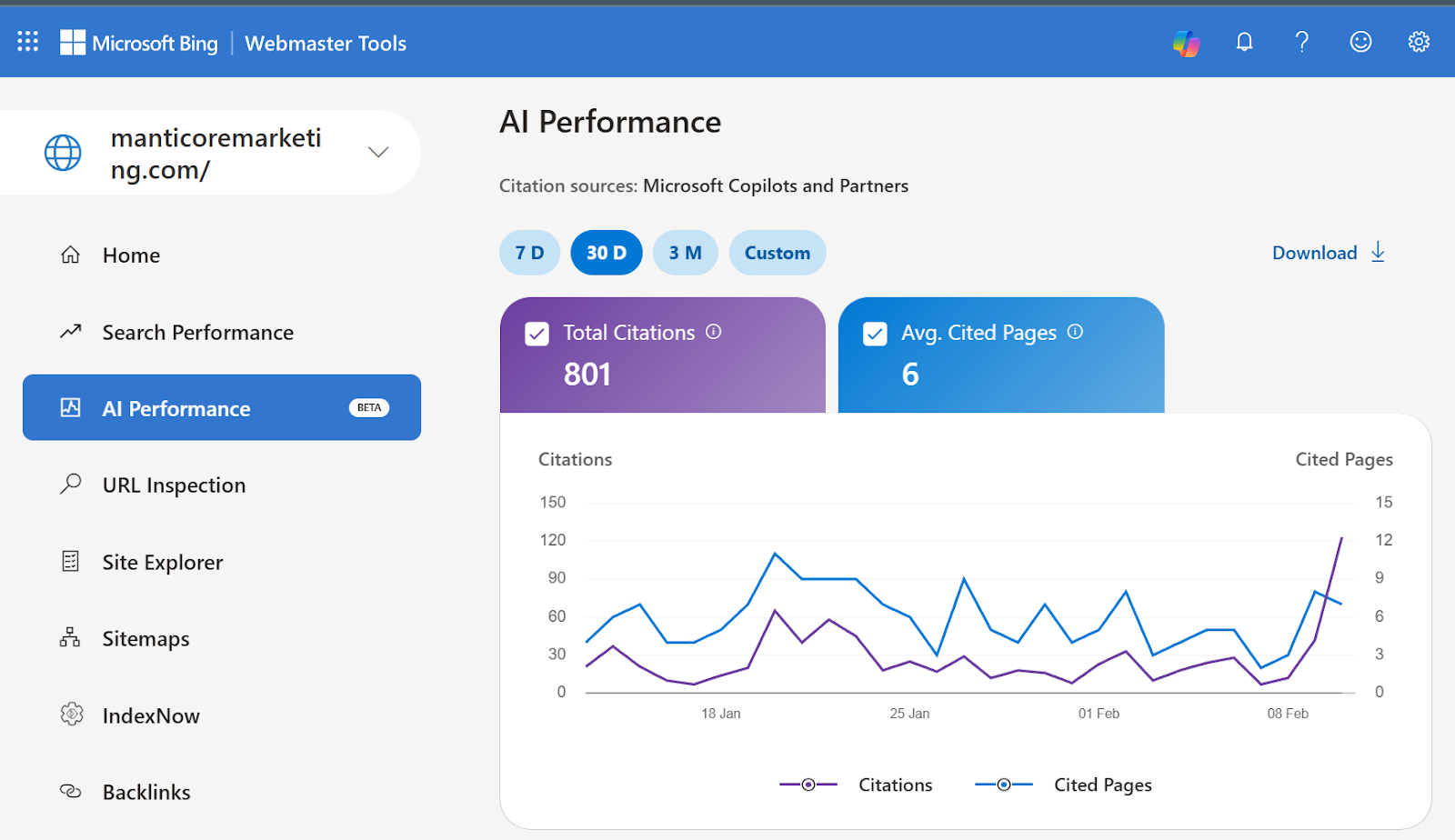Click the 25 Jan axis label
This screenshot has width=1455, height=840.
point(909,714)
